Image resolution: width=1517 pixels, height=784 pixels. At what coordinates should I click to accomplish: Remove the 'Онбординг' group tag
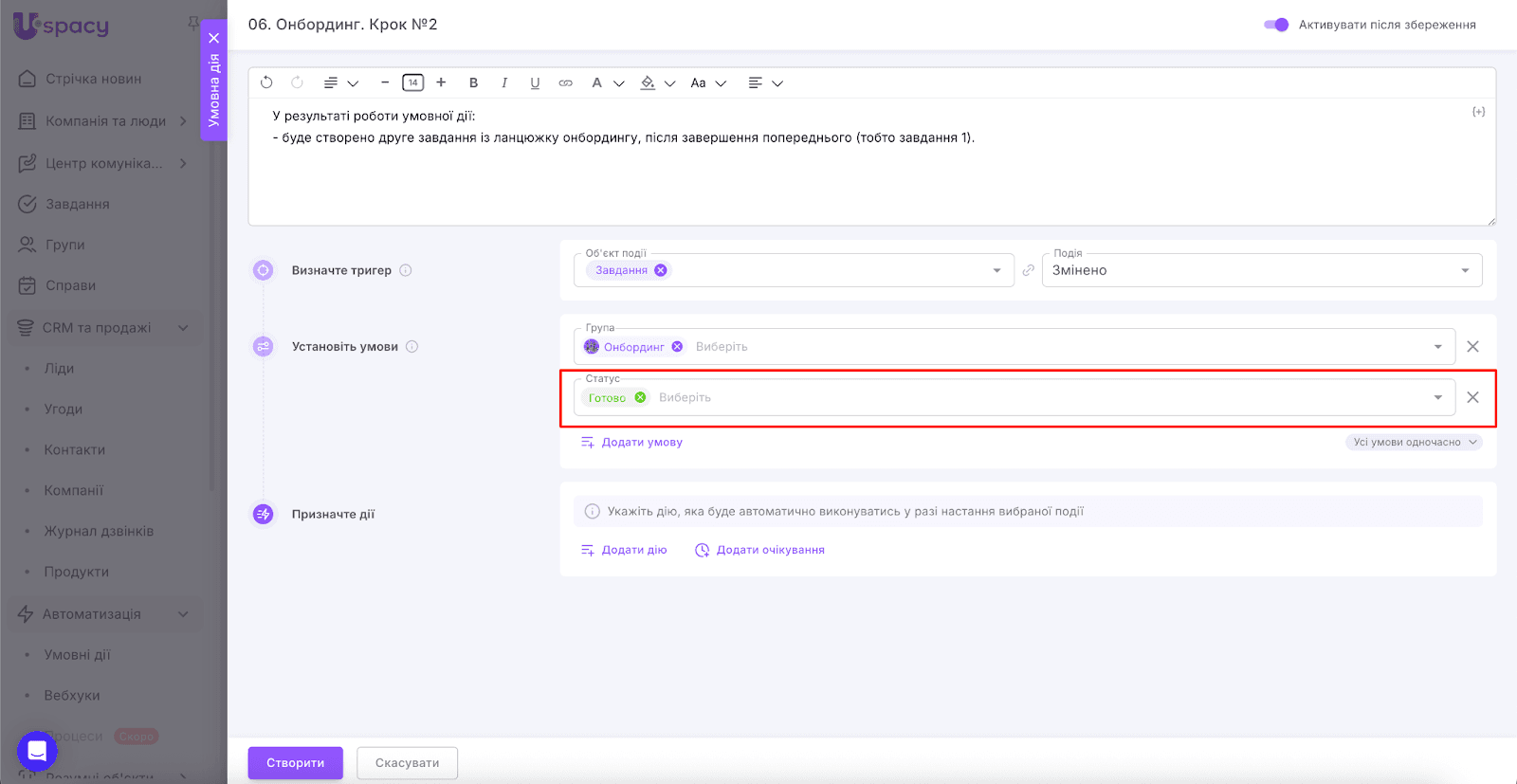click(677, 347)
